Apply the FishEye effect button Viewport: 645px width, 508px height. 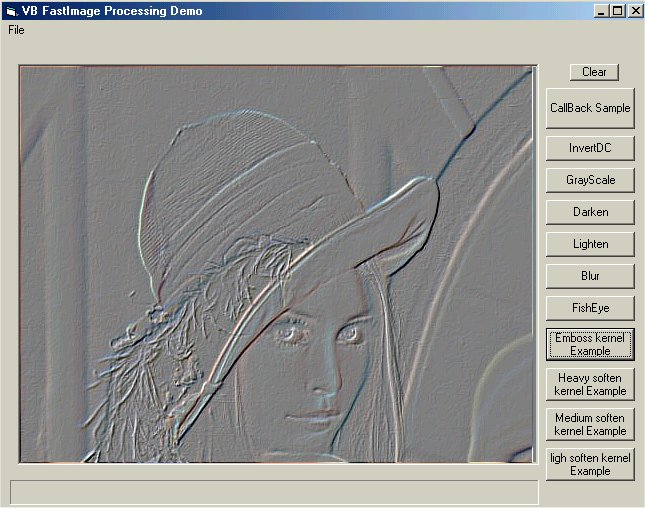[590, 308]
